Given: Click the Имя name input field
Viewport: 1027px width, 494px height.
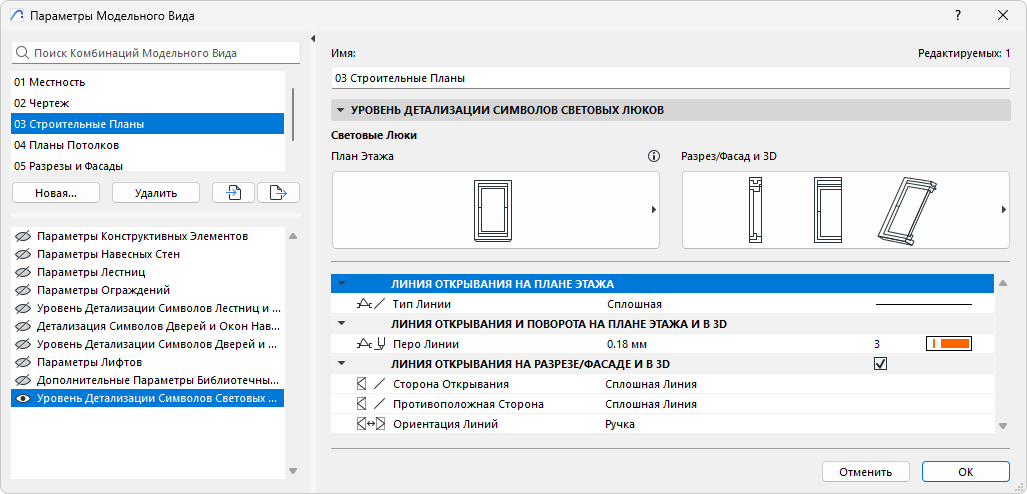Looking at the screenshot, I should 671,78.
